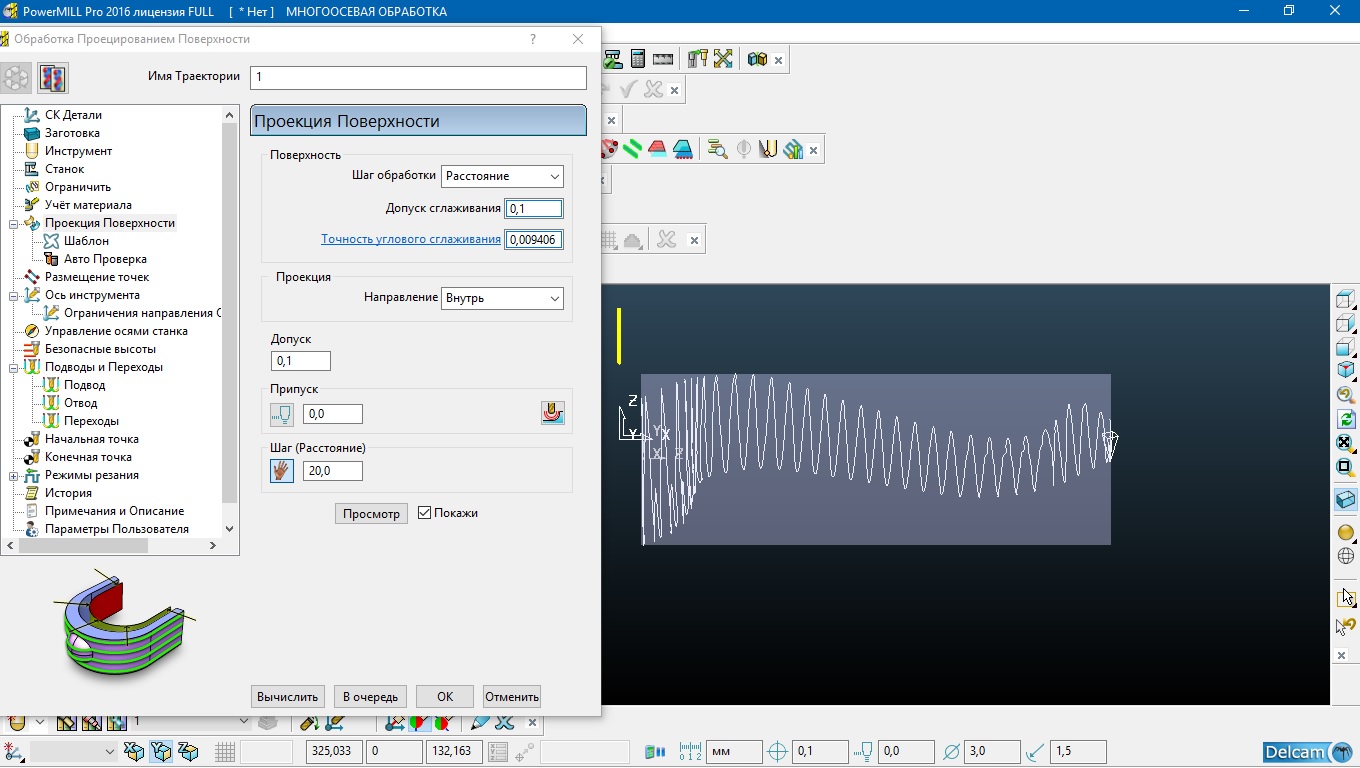Open the Направление dropdown set to Внутрь
This screenshot has height=768, width=1360.
pyautogui.click(x=502, y=298)
